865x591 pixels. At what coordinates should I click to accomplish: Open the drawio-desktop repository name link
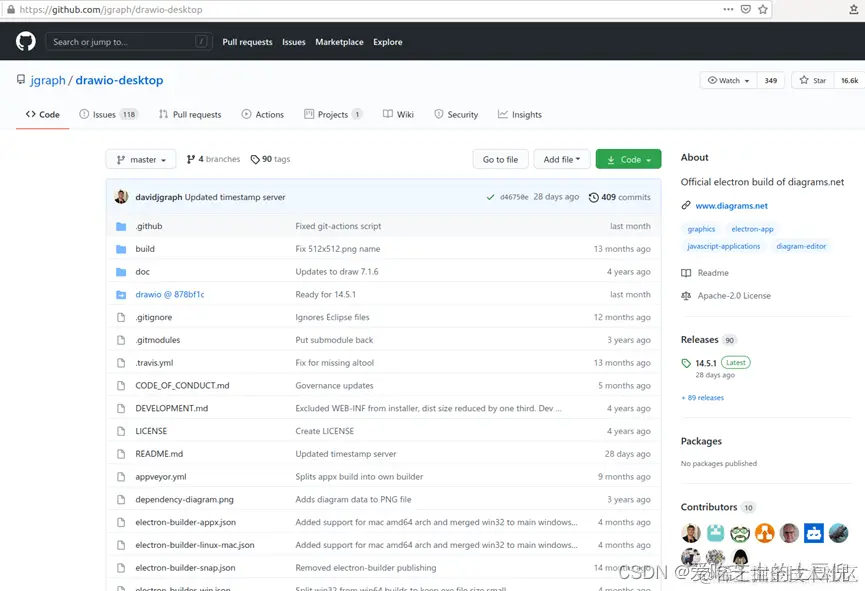coord(119,80)
